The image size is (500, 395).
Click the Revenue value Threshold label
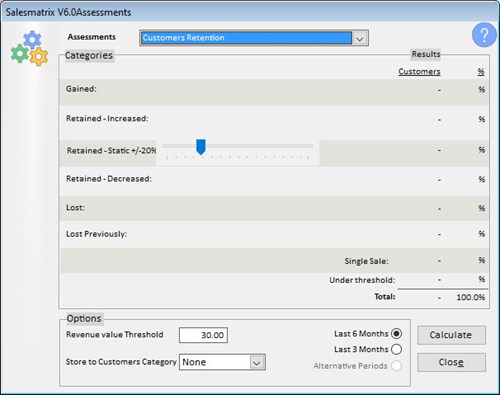click(x=115, y=334)
